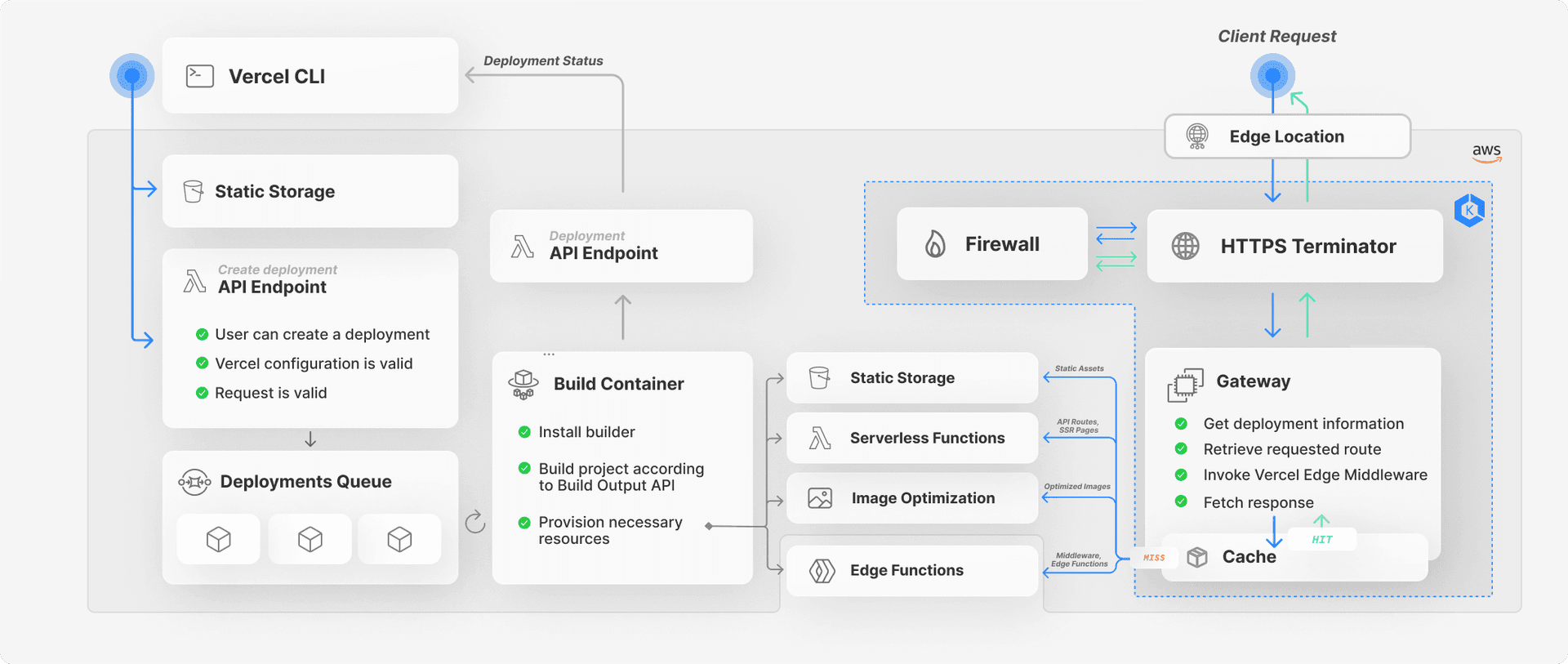The width and height of the screenshot is (1568, 664).
Task: Click the flame icon in Firewall box
Action: 935,244
